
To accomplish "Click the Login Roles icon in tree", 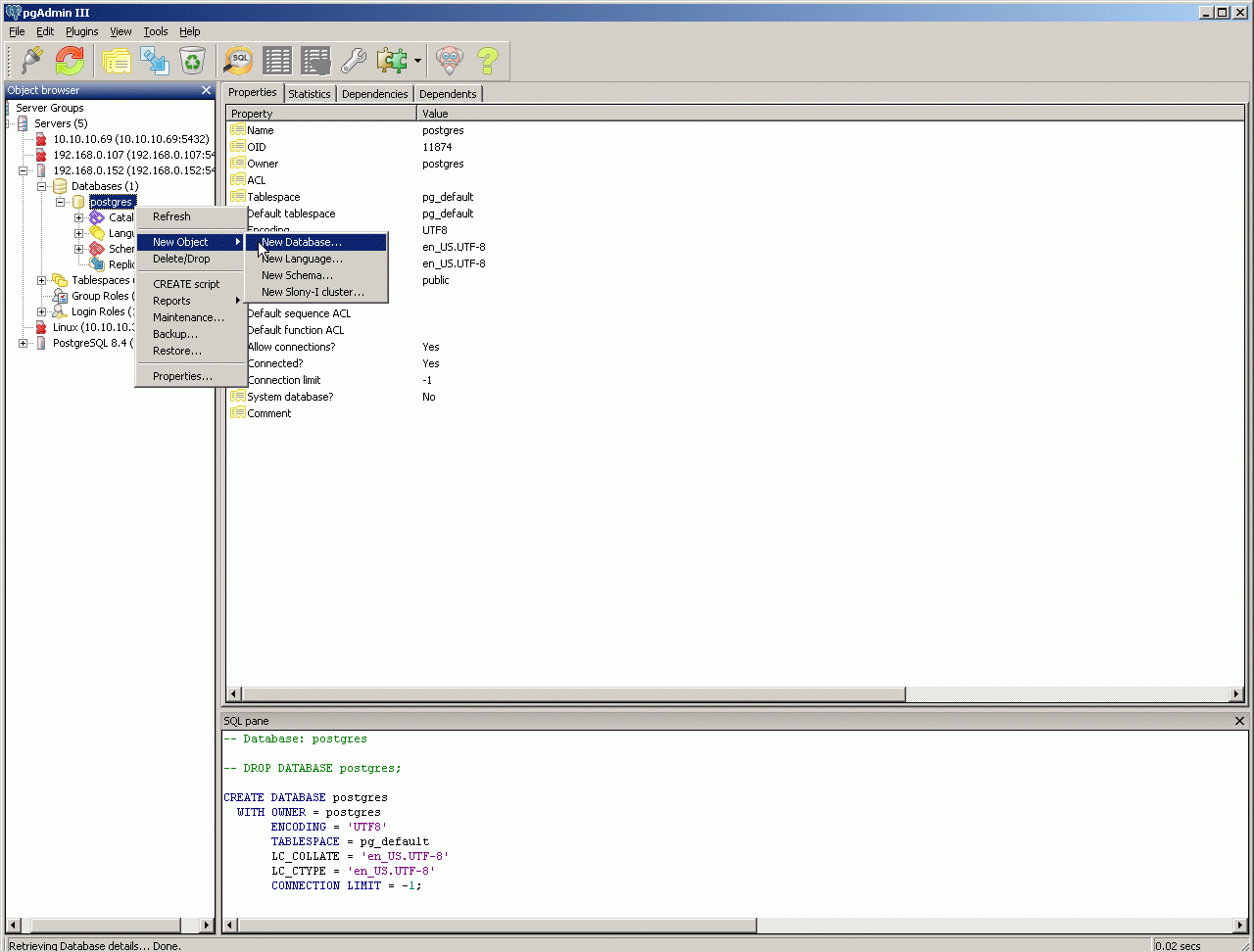I will pyautogui.click(x=60, y=311).
